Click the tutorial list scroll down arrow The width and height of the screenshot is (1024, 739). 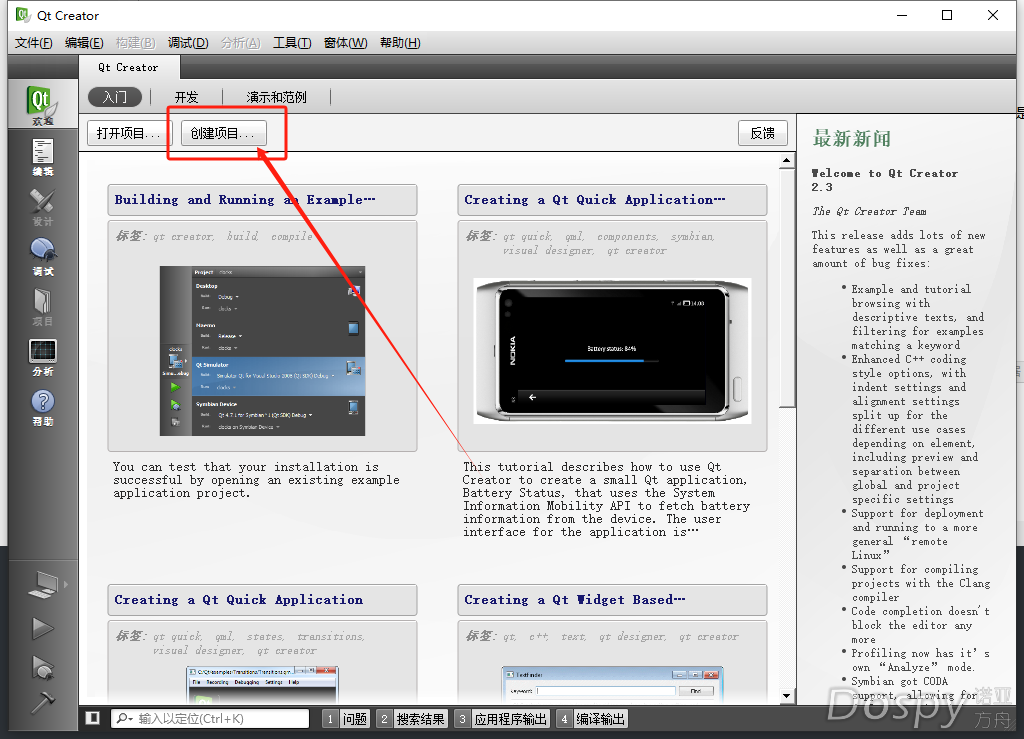coord(786,695)
